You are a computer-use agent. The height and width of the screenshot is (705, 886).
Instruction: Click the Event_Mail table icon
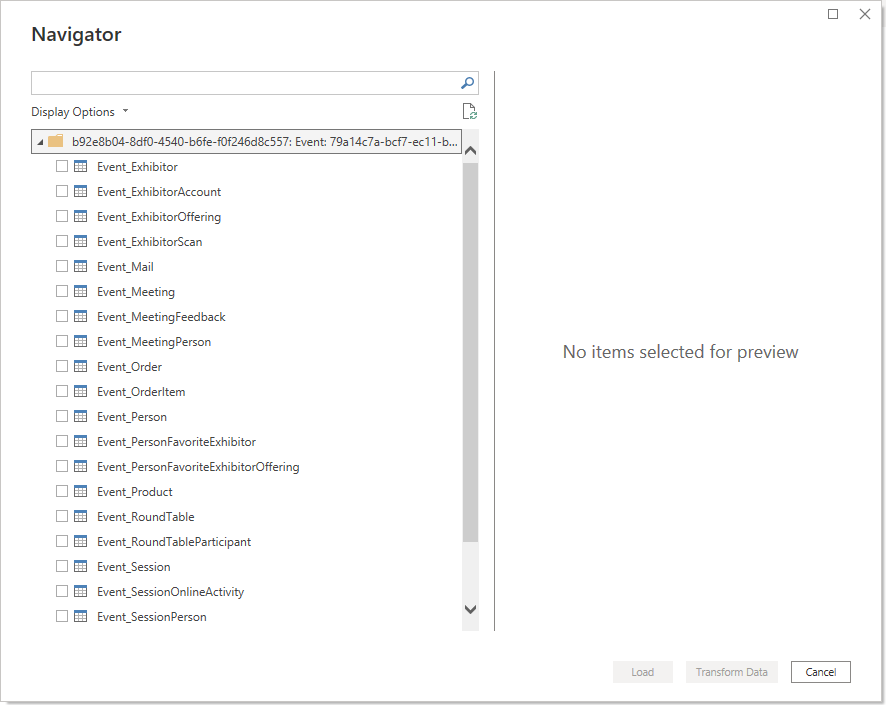coord(81,267)
